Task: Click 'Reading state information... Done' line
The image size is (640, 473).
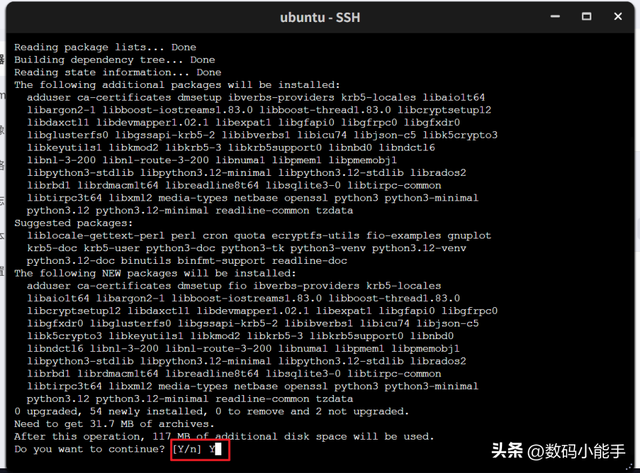Action: [118, 73]
